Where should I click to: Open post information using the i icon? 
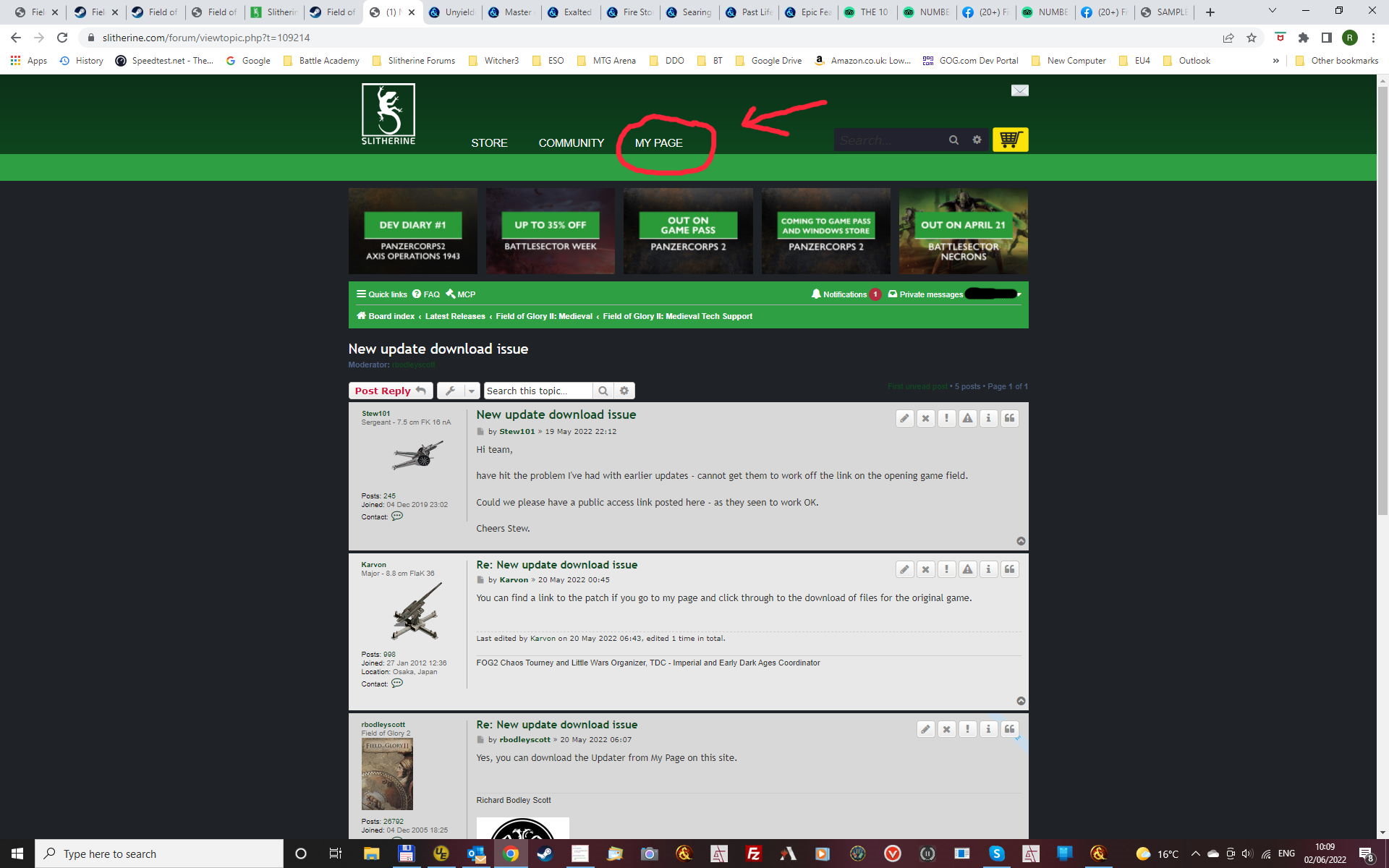pyautogui.click(x=988, y=418)
